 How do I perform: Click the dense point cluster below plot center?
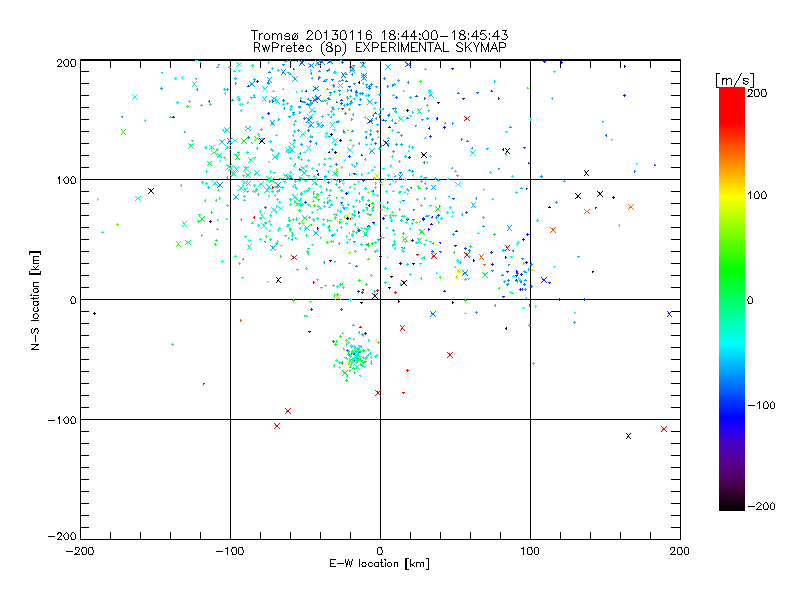355,354
